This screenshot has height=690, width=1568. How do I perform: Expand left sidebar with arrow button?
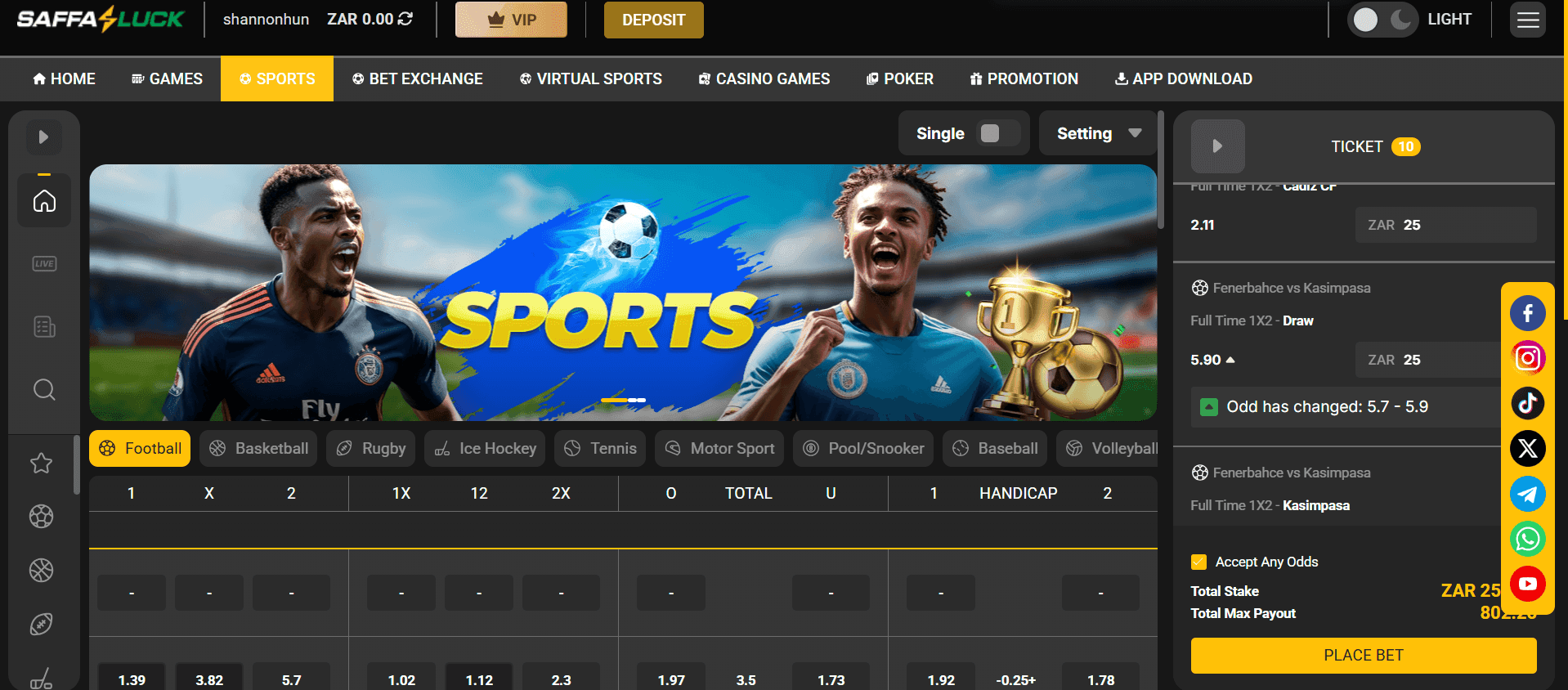tap(44, 137)
